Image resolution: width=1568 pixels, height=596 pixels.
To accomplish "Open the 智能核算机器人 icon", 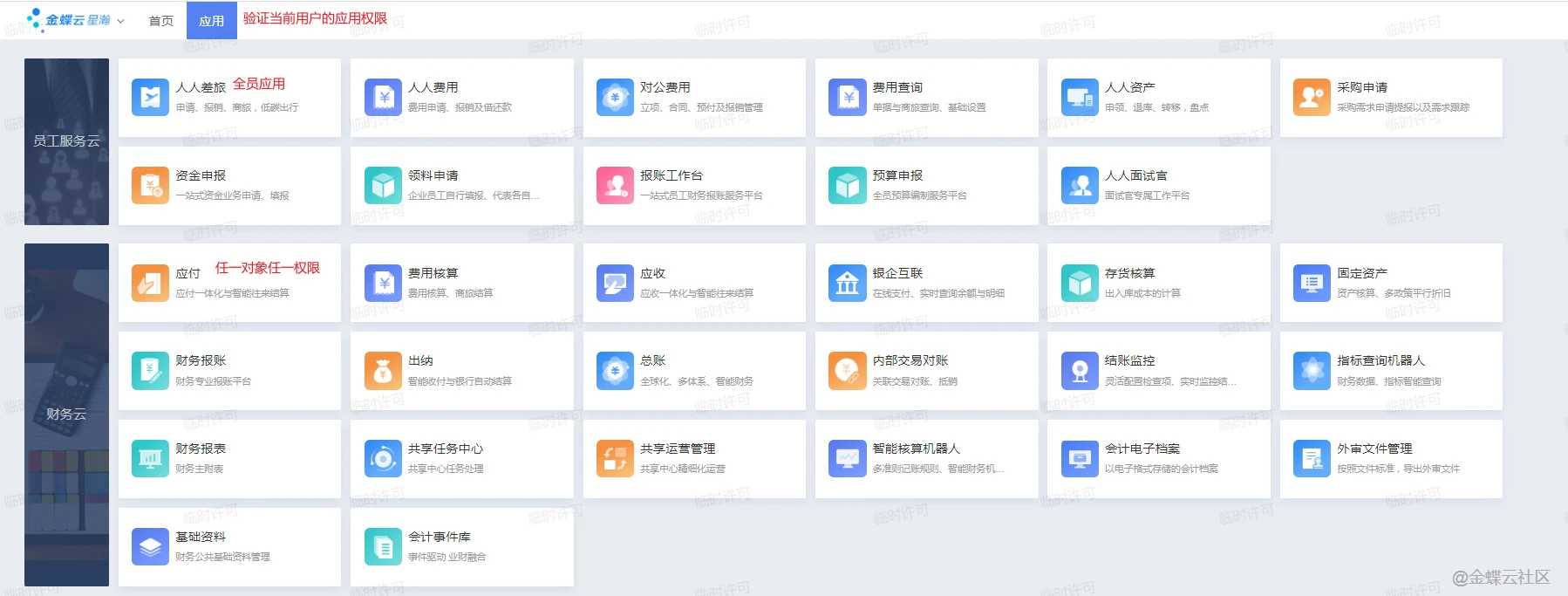I will tap(848, 459).
